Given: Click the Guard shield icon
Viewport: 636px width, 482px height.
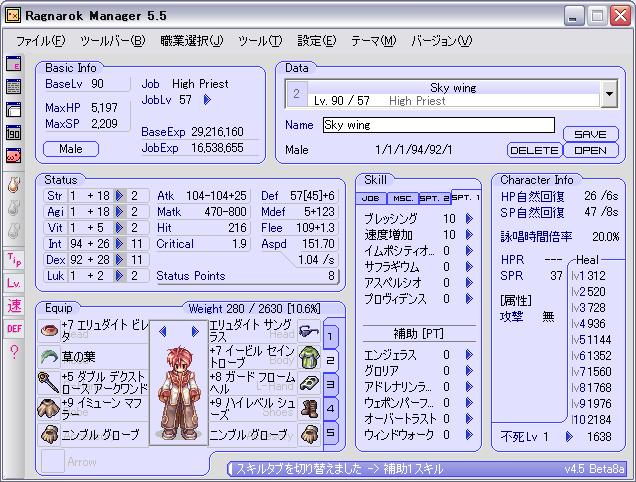Looking at the screenshot, I should coord(309,383).
